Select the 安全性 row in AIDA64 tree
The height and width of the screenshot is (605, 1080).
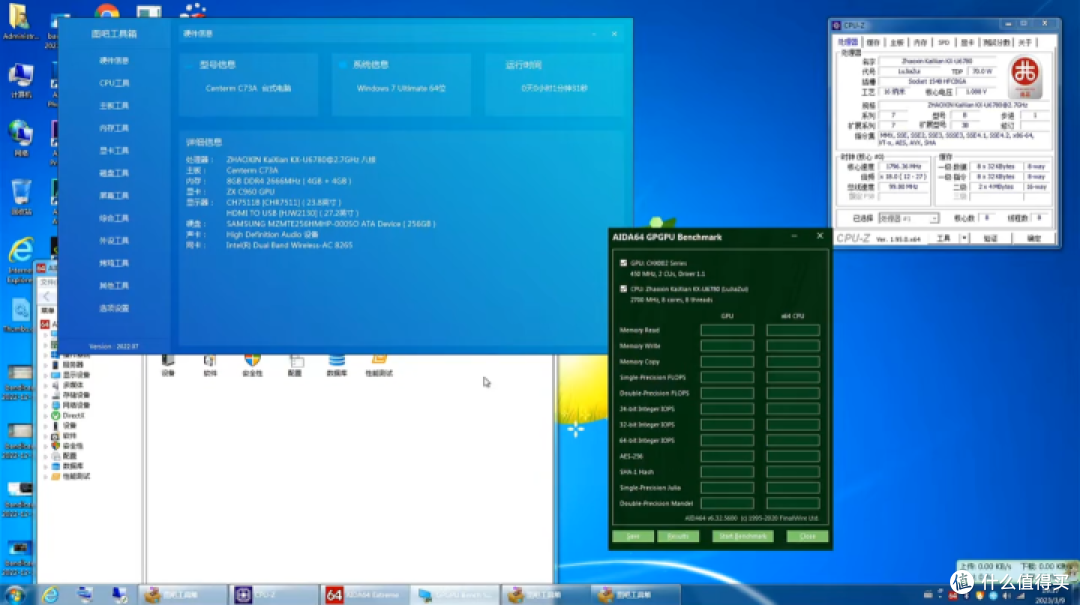coord(68,446)
